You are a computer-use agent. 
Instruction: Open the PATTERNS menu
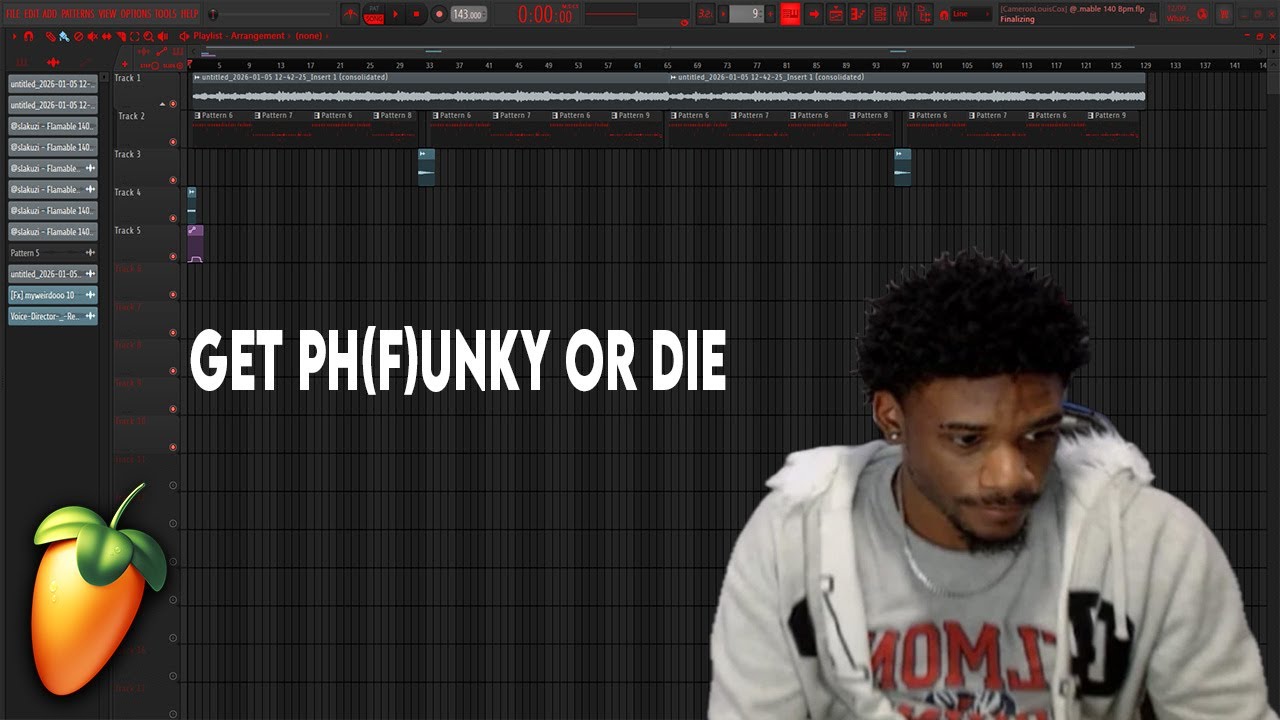point(77,14)
